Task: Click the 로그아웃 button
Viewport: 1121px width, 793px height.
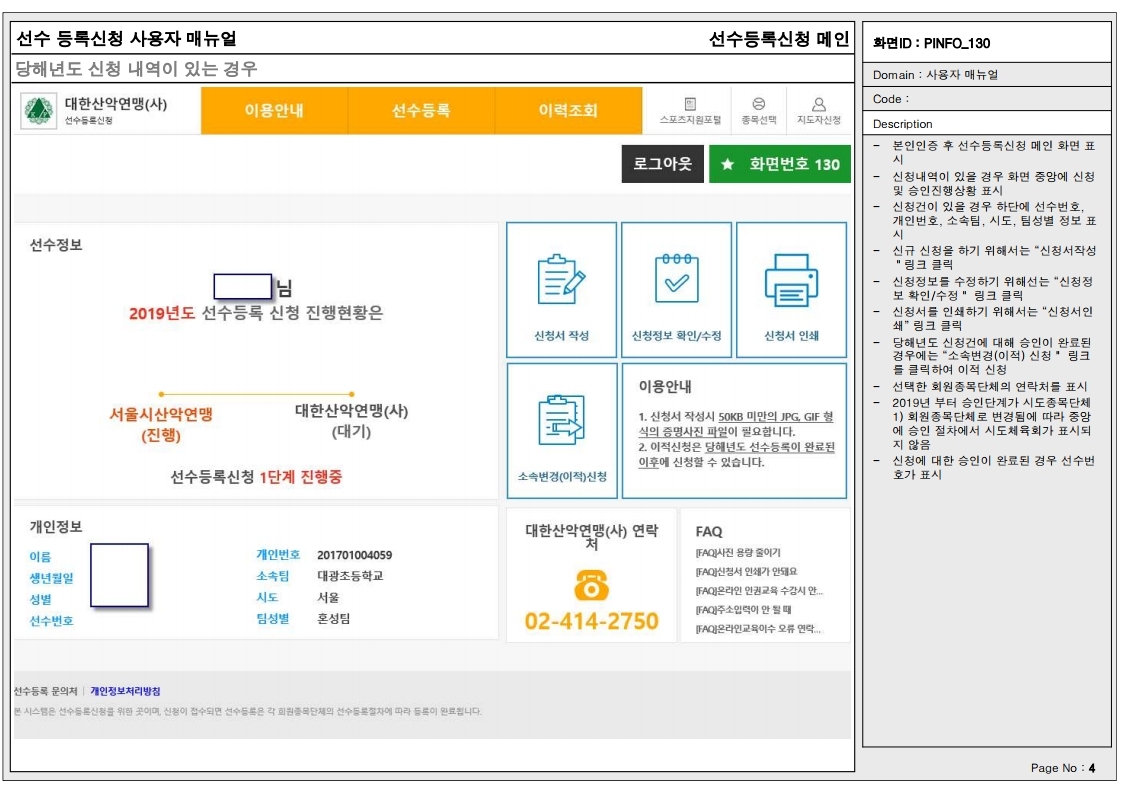Action: click(x=663, y=164)
